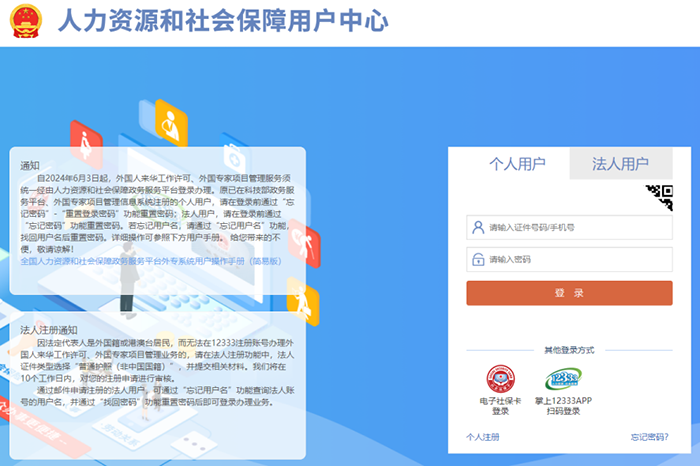Viewport: 700px width, 466px height.
Task: Click the user silhouette icon in ID field
Action: (478, 228)
